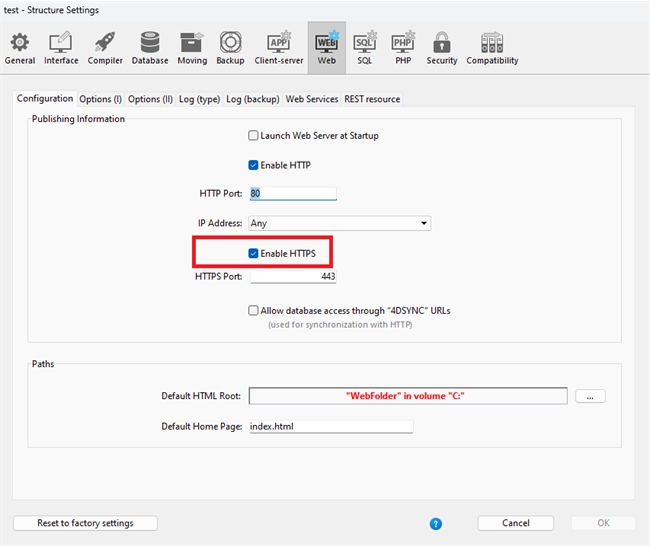
Task: Open the General settings icon
Action: point(20,46)
